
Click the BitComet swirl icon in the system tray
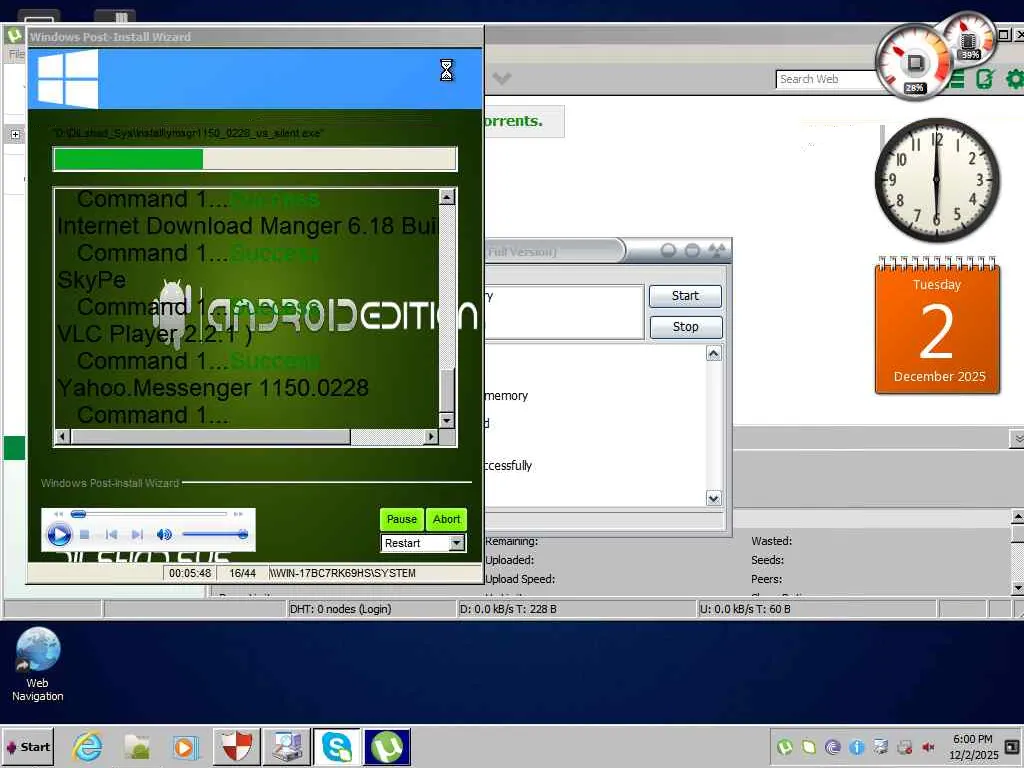tap(833, 747)
